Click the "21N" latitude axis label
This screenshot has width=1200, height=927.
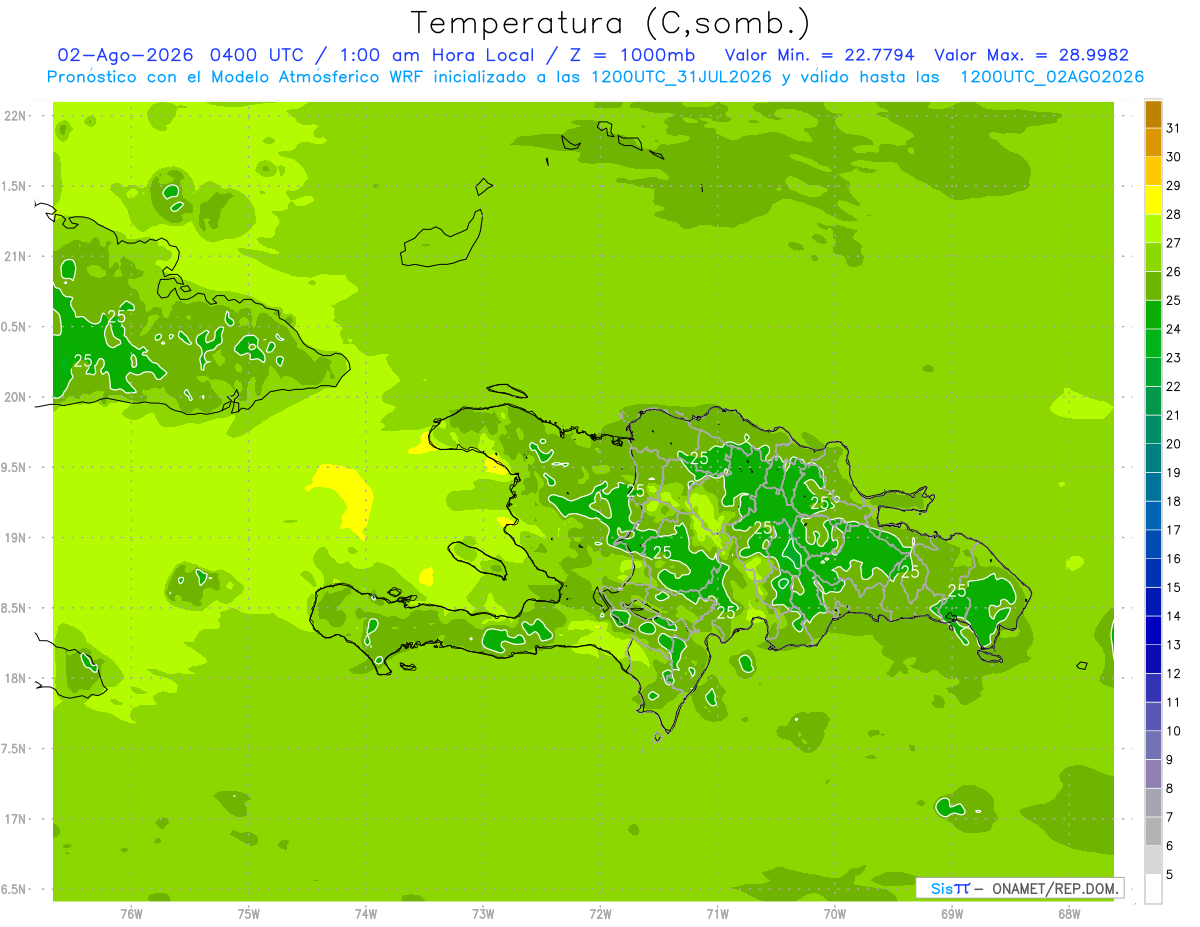[16, 256]
